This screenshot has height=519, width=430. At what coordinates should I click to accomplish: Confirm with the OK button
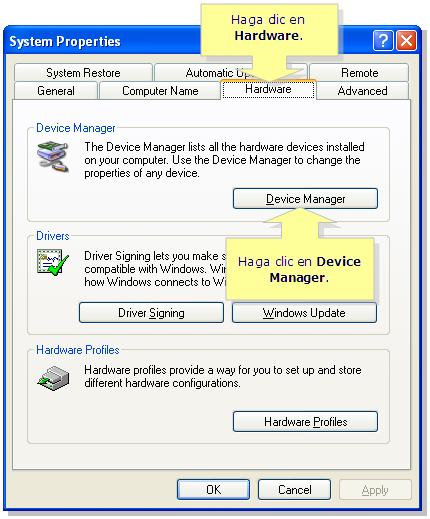pyautogui.click(x=213, y=489)
